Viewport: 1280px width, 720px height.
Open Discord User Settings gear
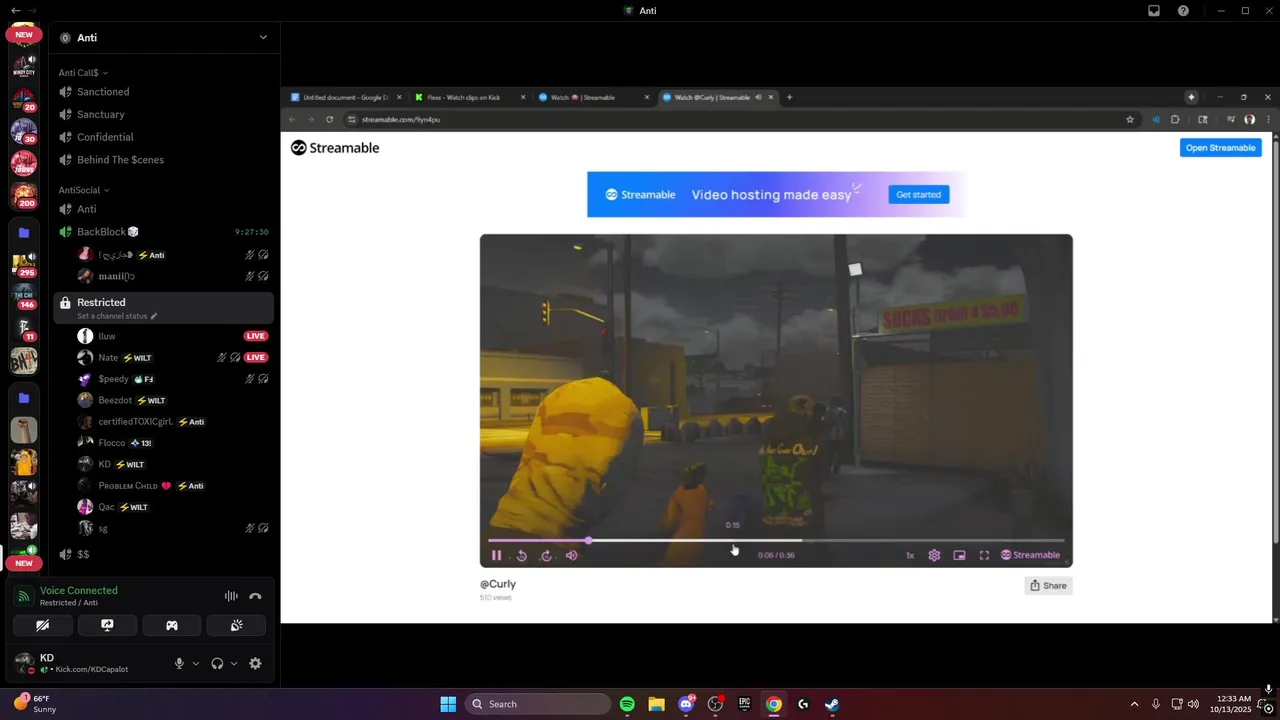(x=255, y=663)
